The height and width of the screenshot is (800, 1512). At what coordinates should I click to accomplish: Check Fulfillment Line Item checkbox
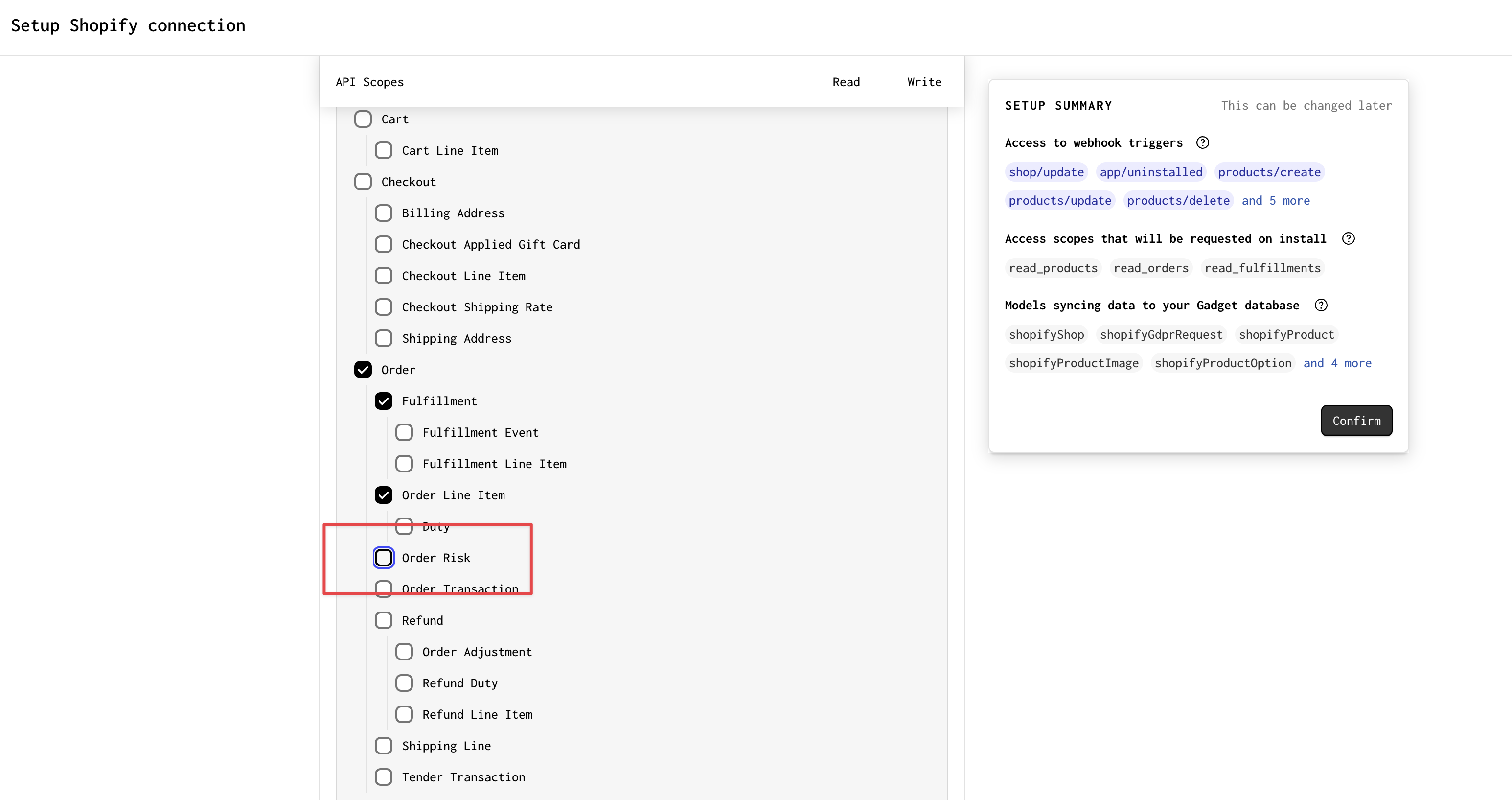(x=404, y=464)
